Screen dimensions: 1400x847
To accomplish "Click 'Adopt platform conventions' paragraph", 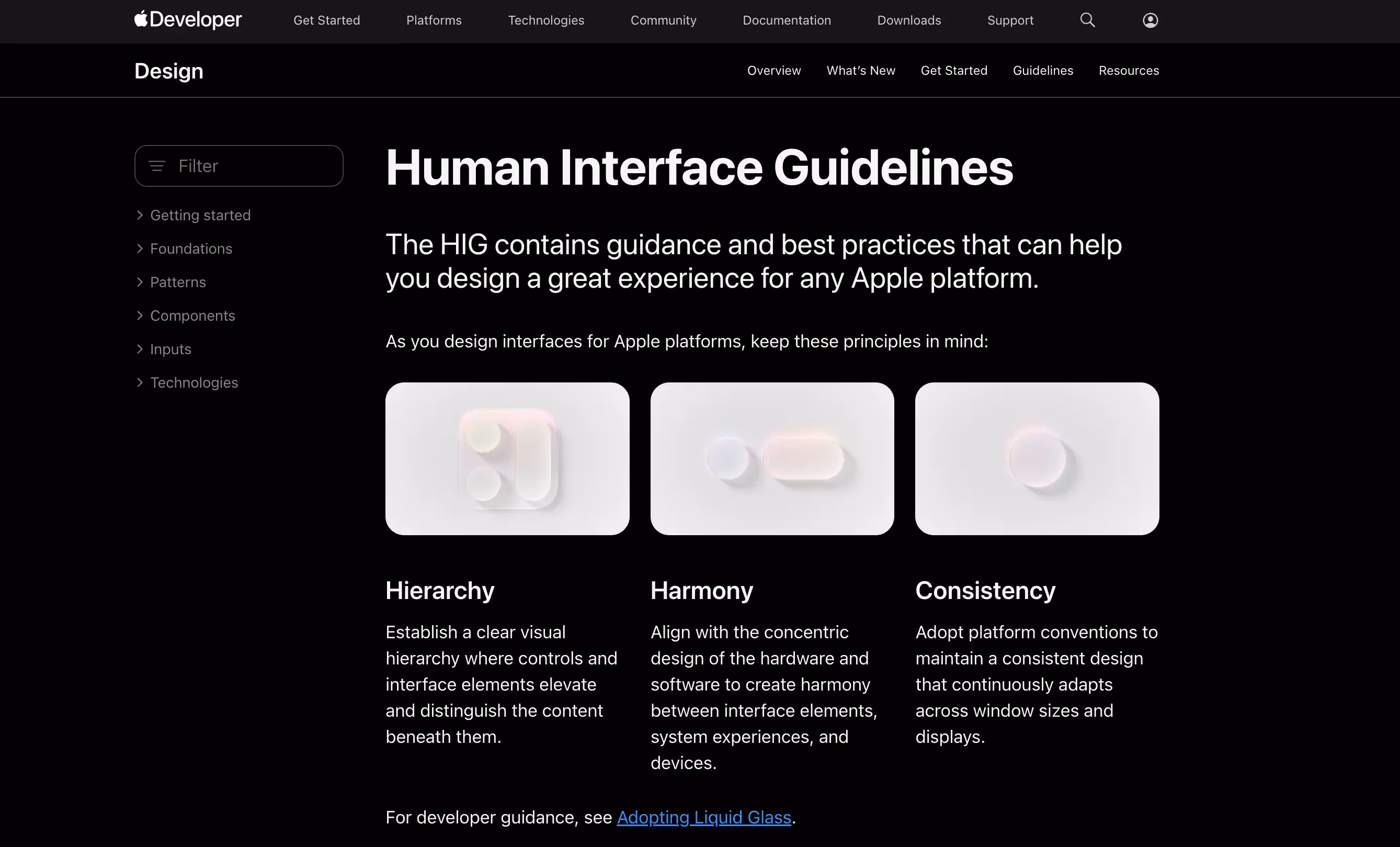I will (1037, 684).
